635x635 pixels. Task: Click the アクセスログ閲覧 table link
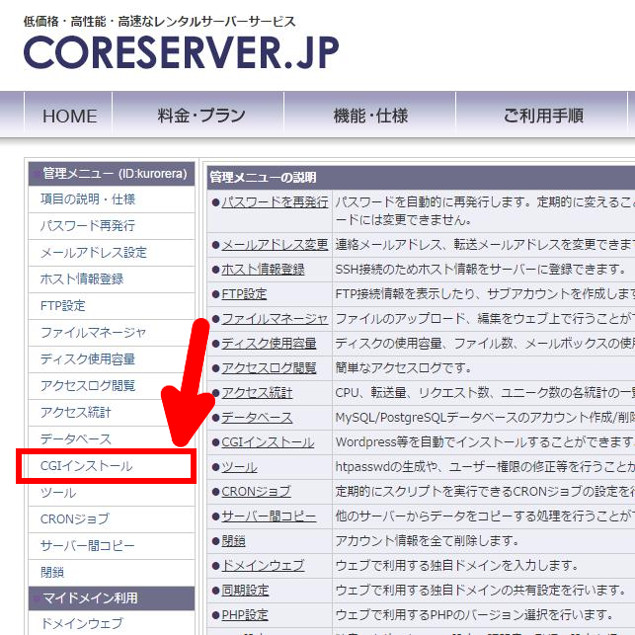pyautogui.click(x=269, y=368)
